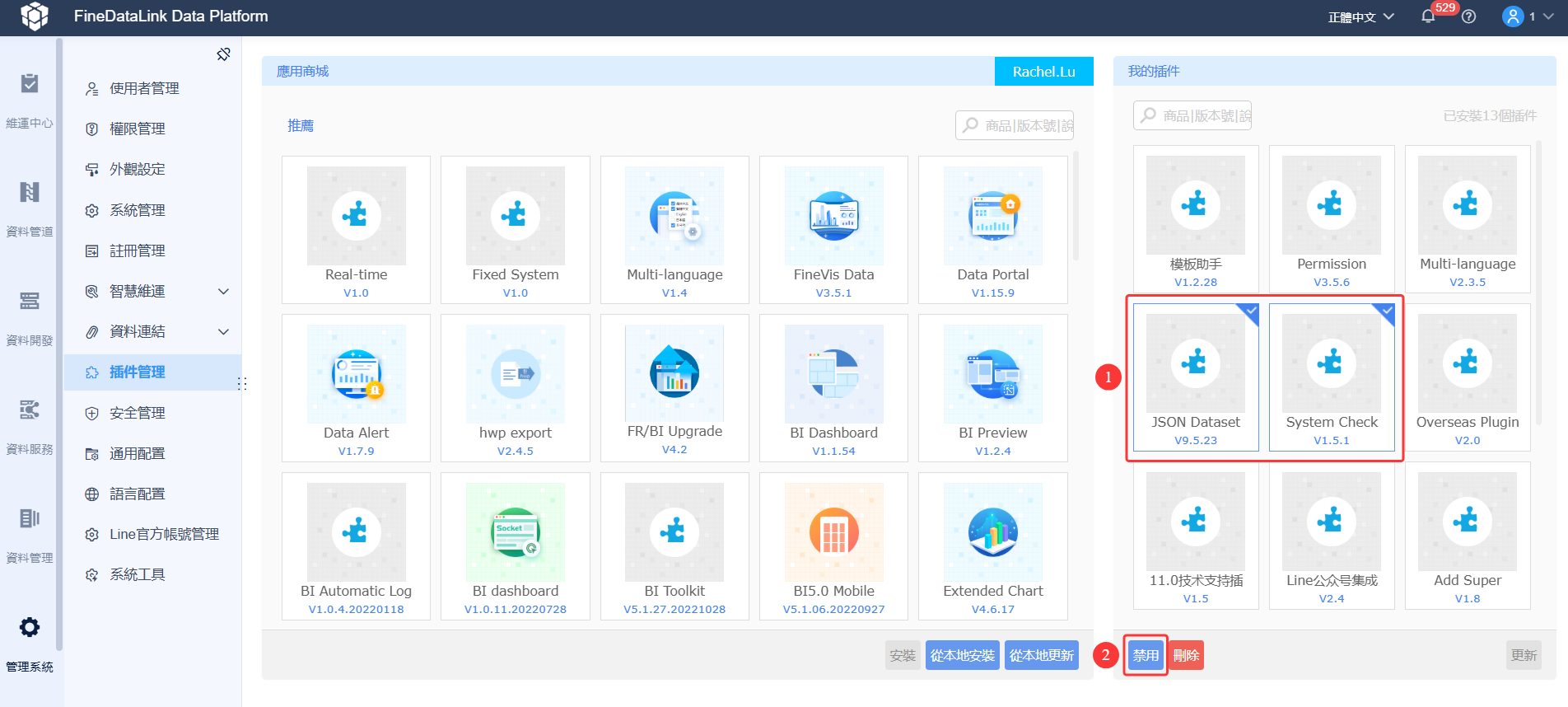Image resolution: width=1568 pixels, height=707 pixels.
Task: Open 語言配置 in the side menu
Action: point(153,494)
